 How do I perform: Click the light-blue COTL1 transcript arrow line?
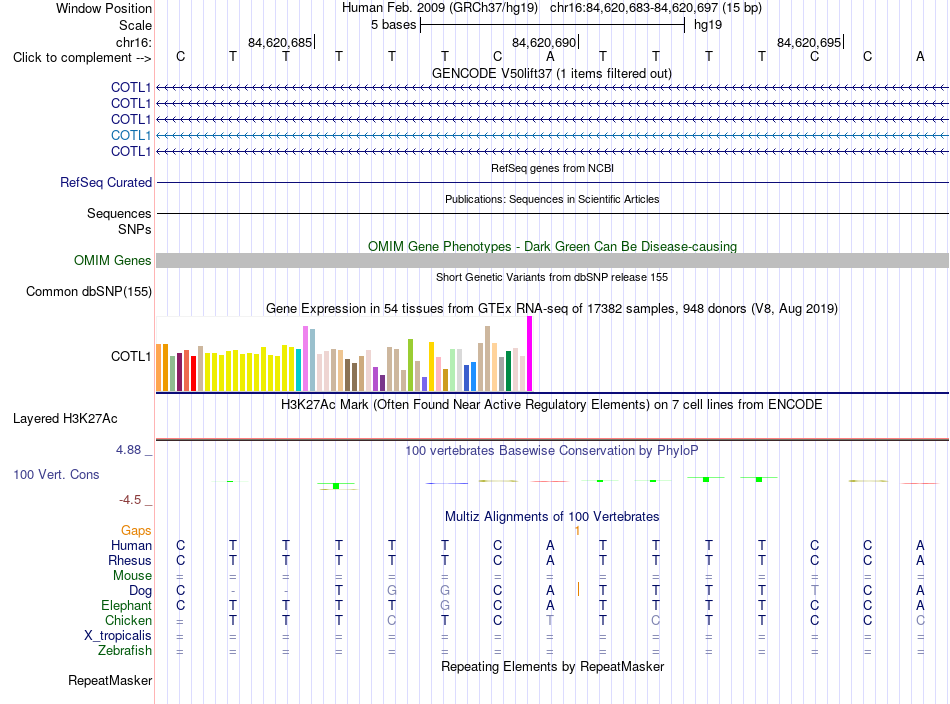[x=552, y=135]
